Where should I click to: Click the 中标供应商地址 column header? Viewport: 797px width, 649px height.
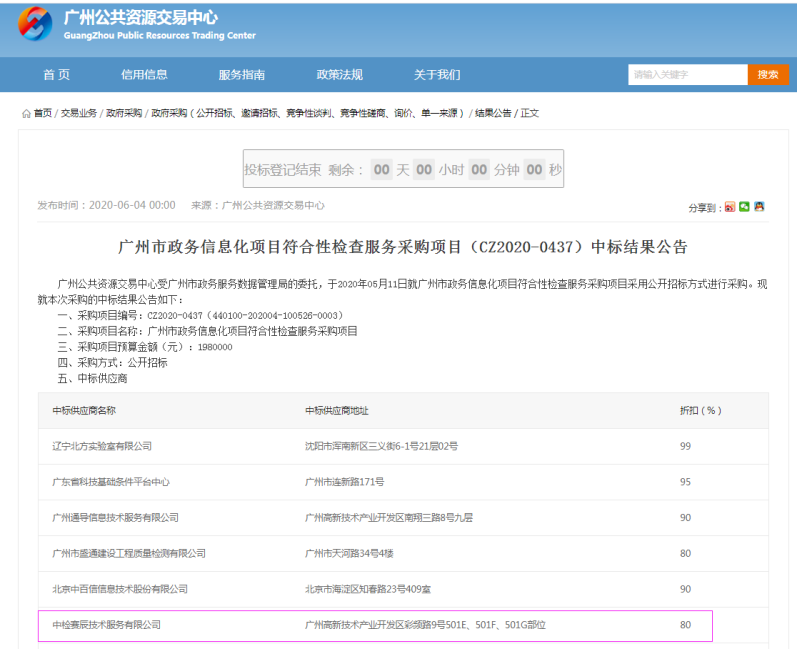click(x=336, y=411)
